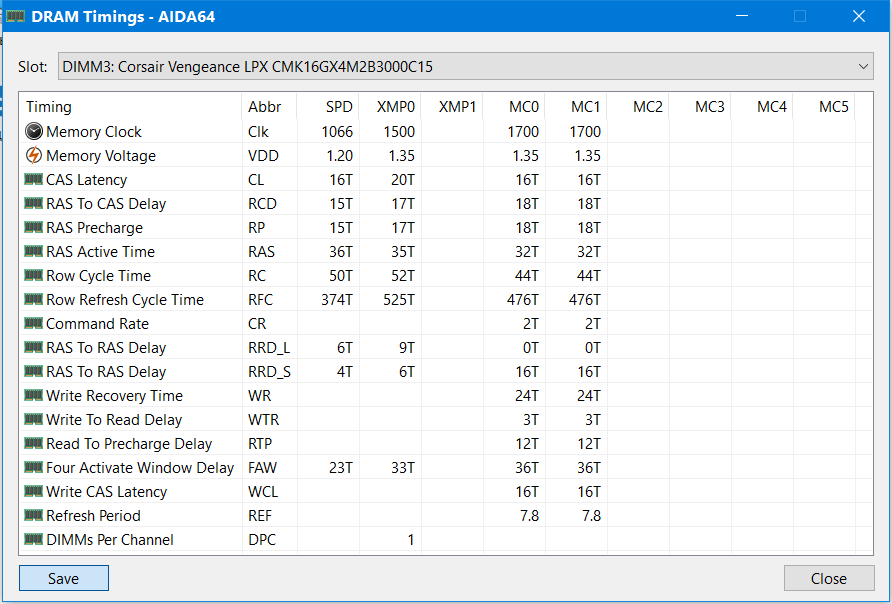Click the Write To Read Delay chip icon
The width and height of the screenshot is (892, 604).
34,419
